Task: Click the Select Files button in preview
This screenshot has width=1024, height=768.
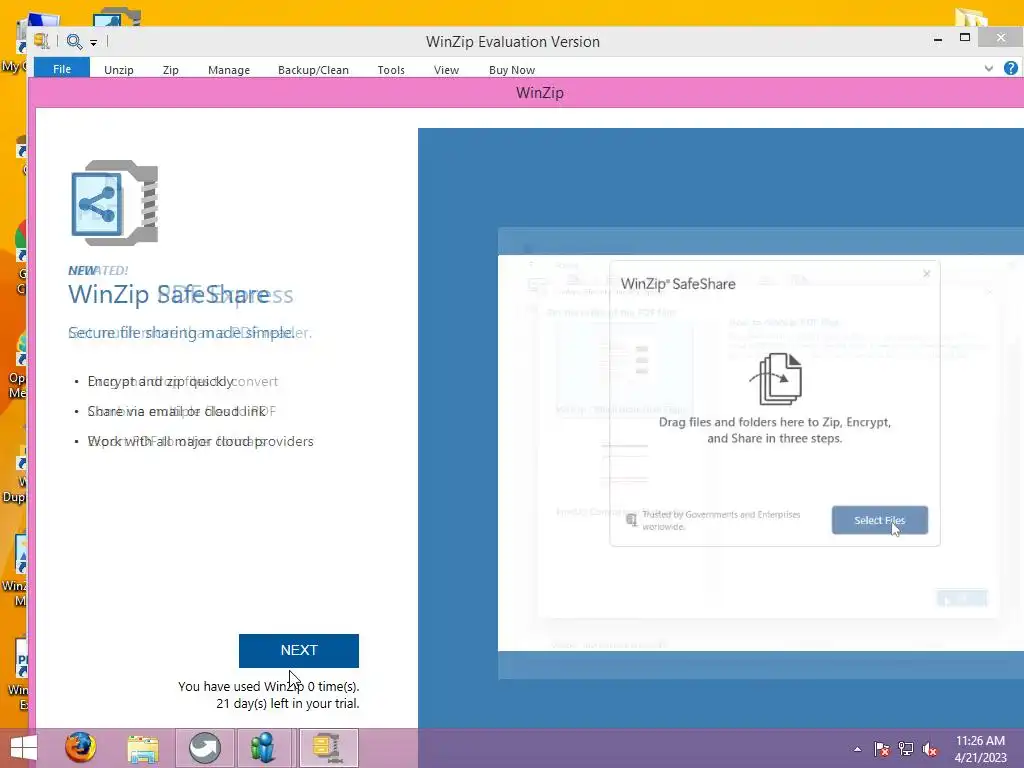Action: (880, 520)
